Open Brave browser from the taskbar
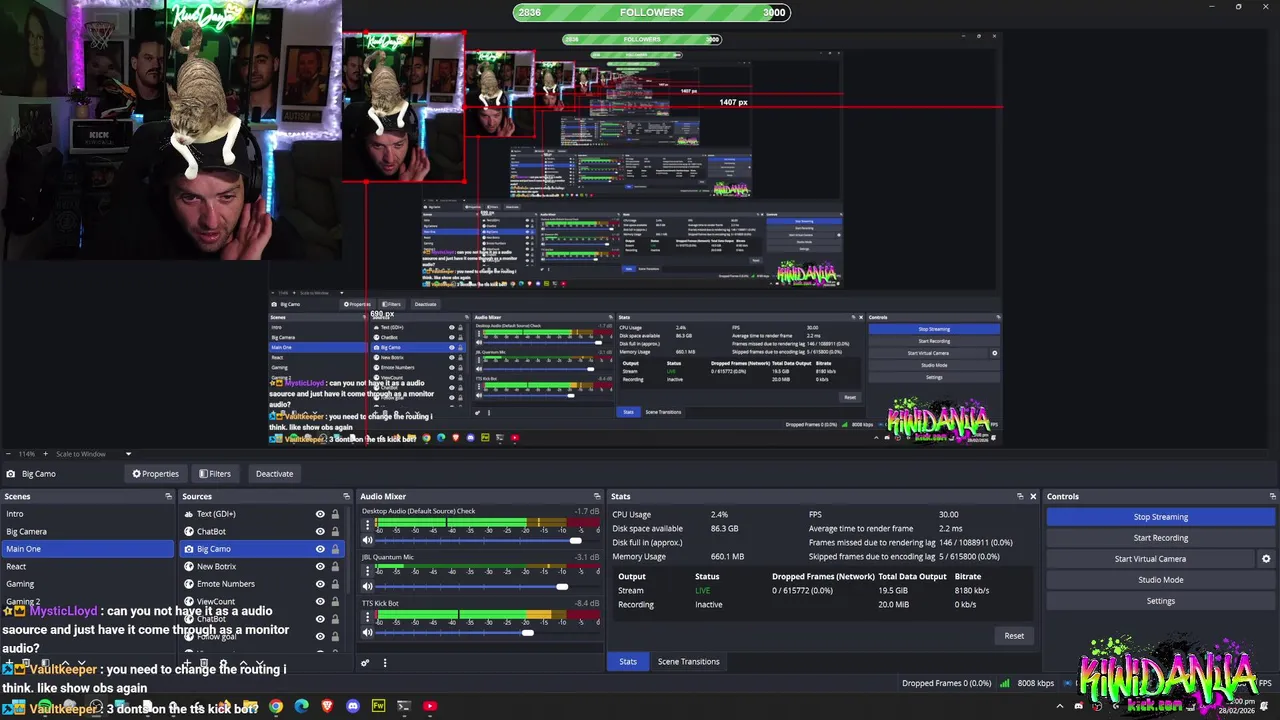 click(x=327, y=706)
